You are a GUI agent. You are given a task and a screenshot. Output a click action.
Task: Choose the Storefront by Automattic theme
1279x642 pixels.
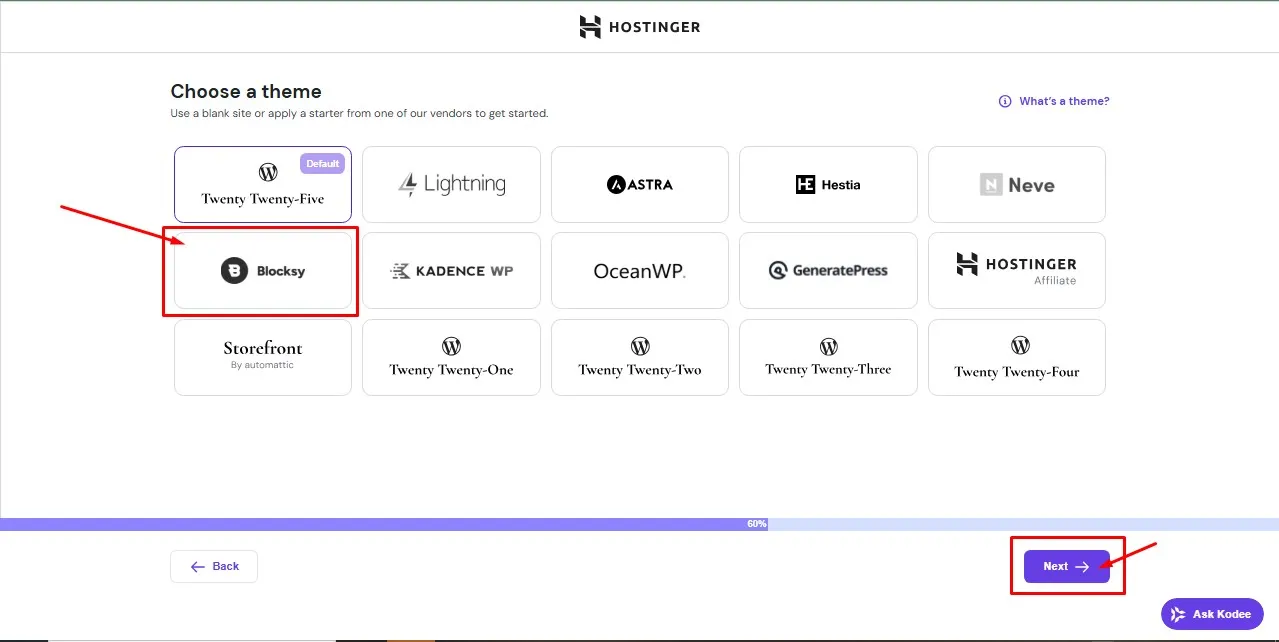pos(263,356)
